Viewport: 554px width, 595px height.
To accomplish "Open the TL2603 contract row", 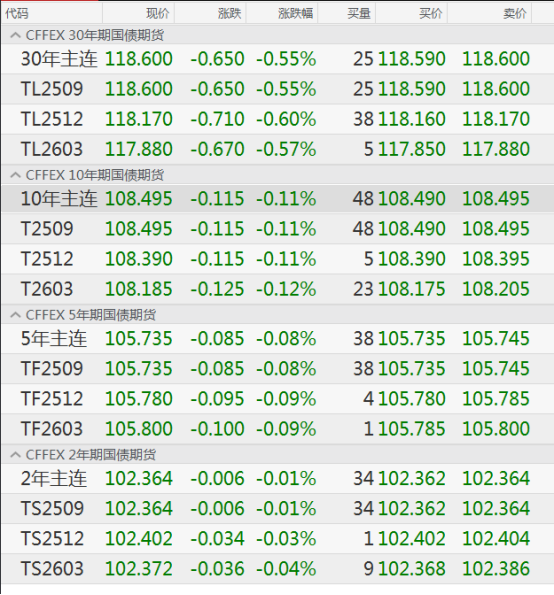I will [x=277, y=149].
